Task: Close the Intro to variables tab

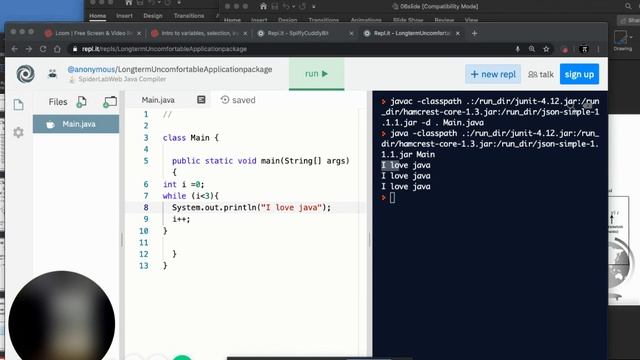Action: (245, 33)
